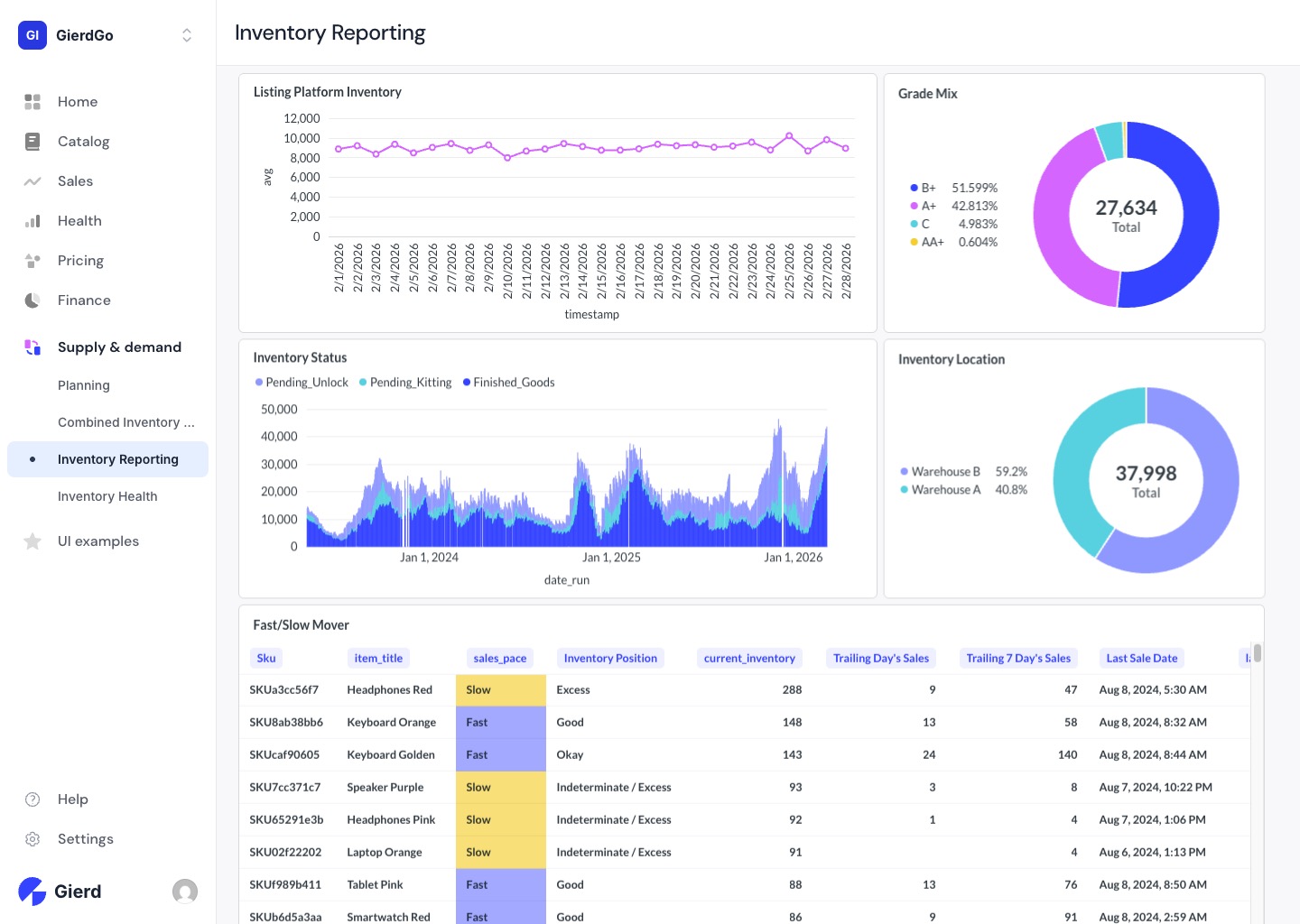Viewport: 1300px width, 924px height.
Task: Toggle Pending_Kitting legend series
Action: 405,383
